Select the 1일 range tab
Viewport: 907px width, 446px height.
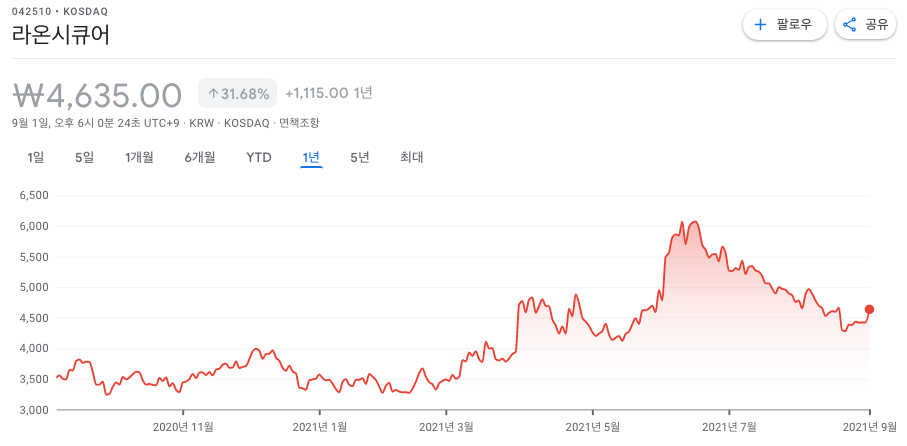pyautogui.click(x=35, y=157)
